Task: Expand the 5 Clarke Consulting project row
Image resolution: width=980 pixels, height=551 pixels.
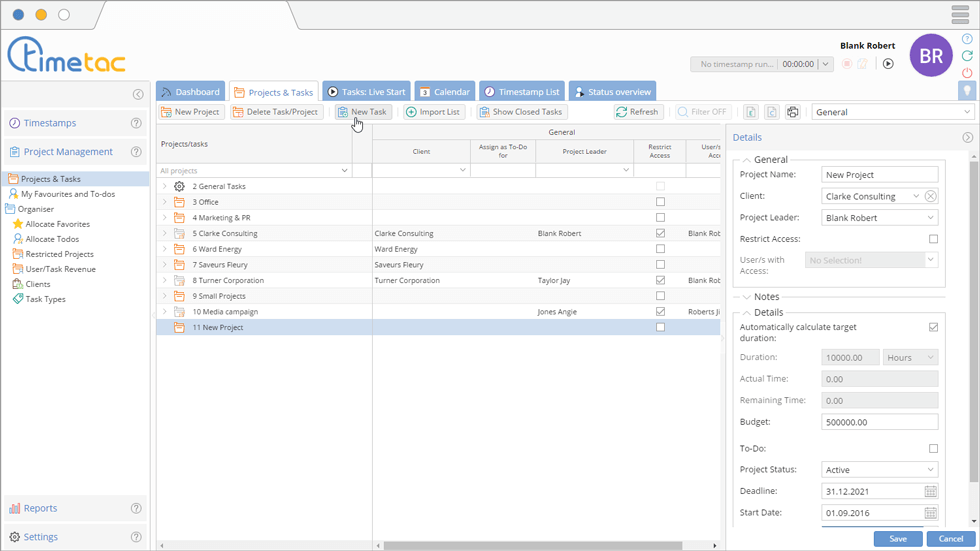Action: click(164, 233)
